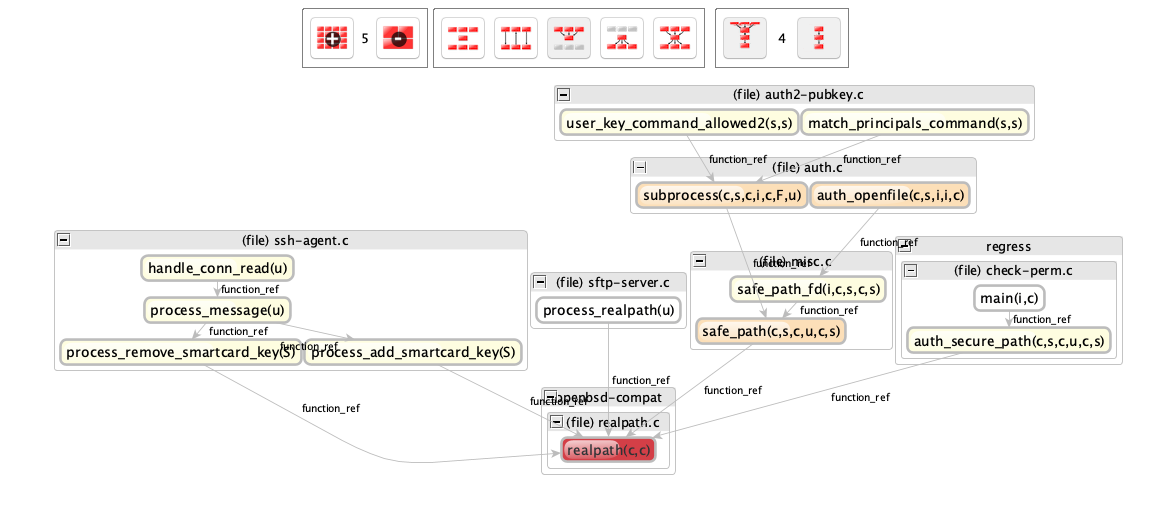The height and width of the screenshot is (515, 1159).
Task: Collapse the sftp-server.c file group
Action: (540, 282)
